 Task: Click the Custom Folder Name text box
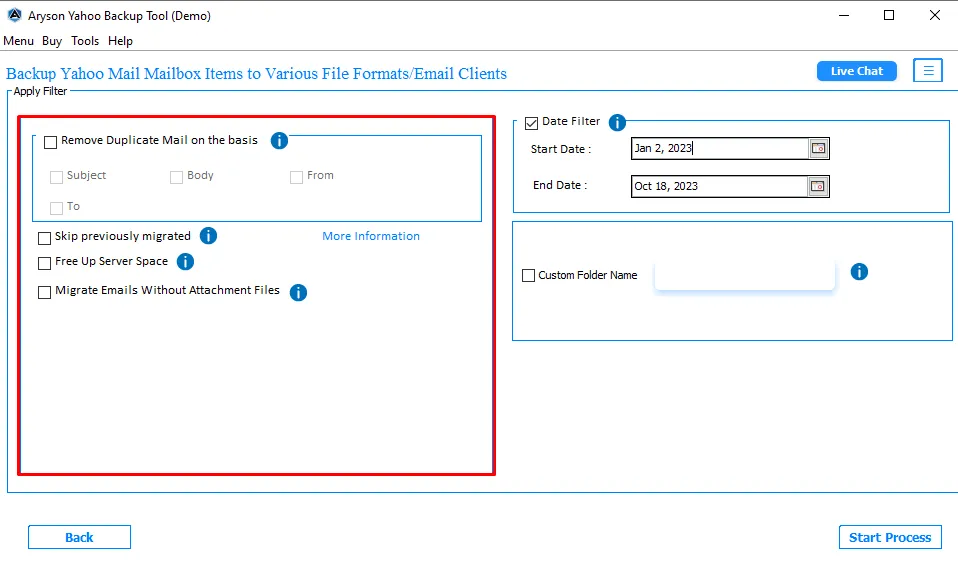[x=744, y=276]
